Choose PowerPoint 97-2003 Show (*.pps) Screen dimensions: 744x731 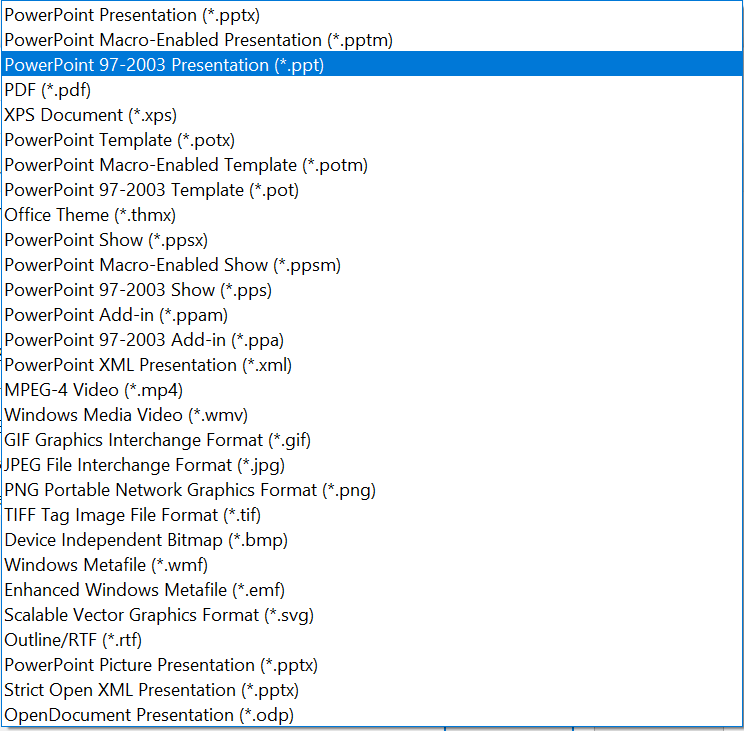click(372, 289)
